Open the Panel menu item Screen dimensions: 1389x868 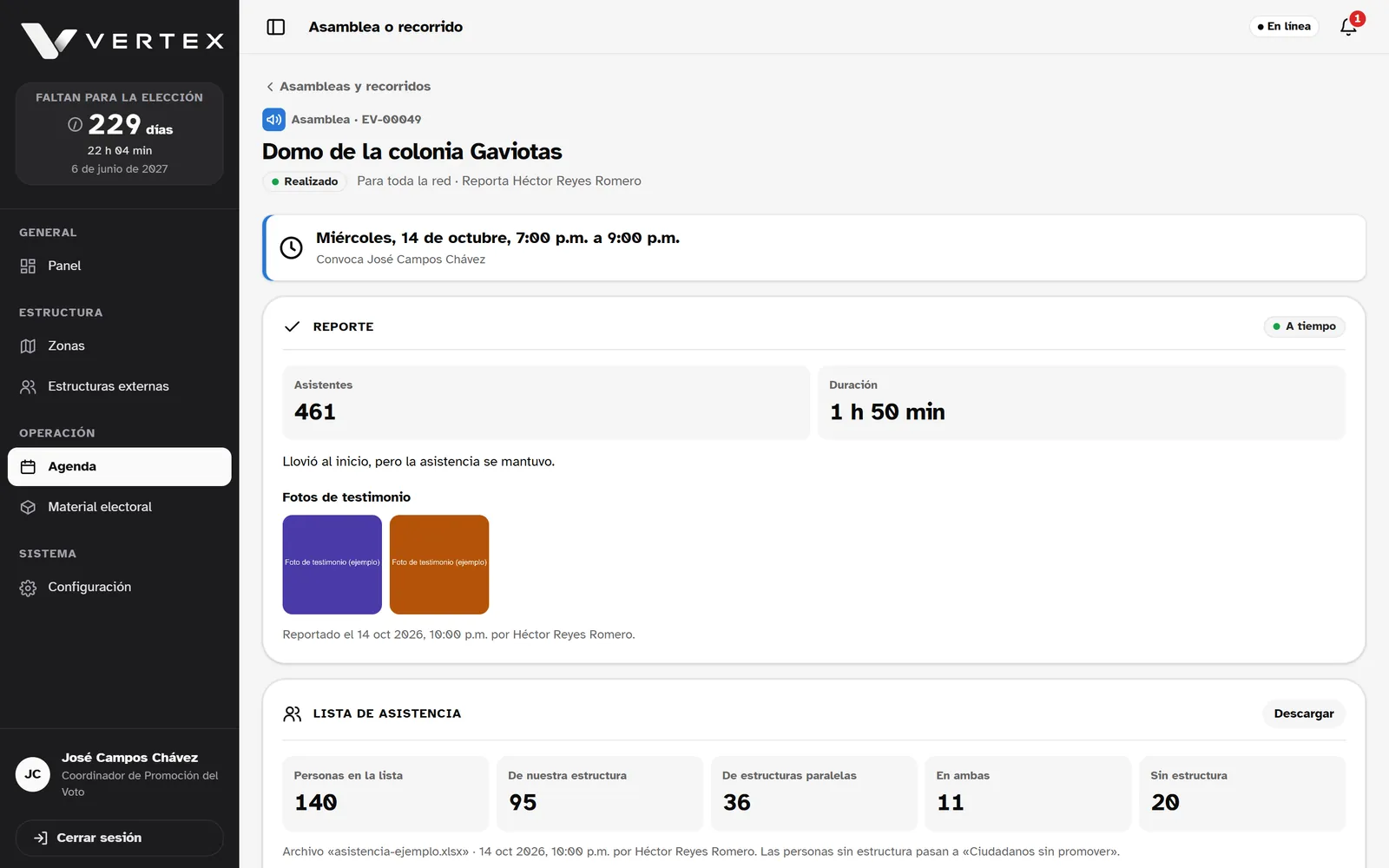pos(120,266)
